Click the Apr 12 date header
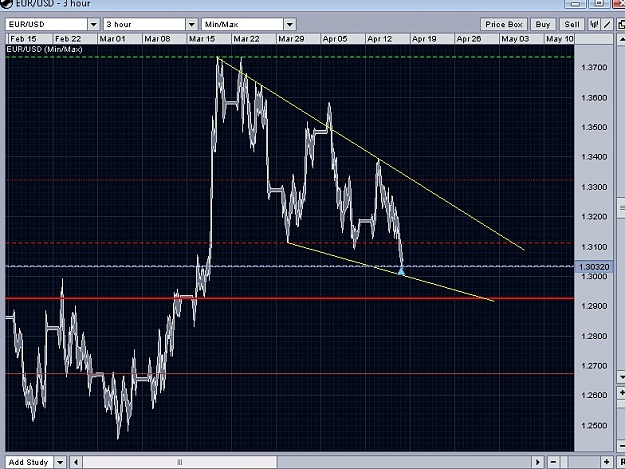The width and height of the screenshot is (625, 469). [379, 39]
